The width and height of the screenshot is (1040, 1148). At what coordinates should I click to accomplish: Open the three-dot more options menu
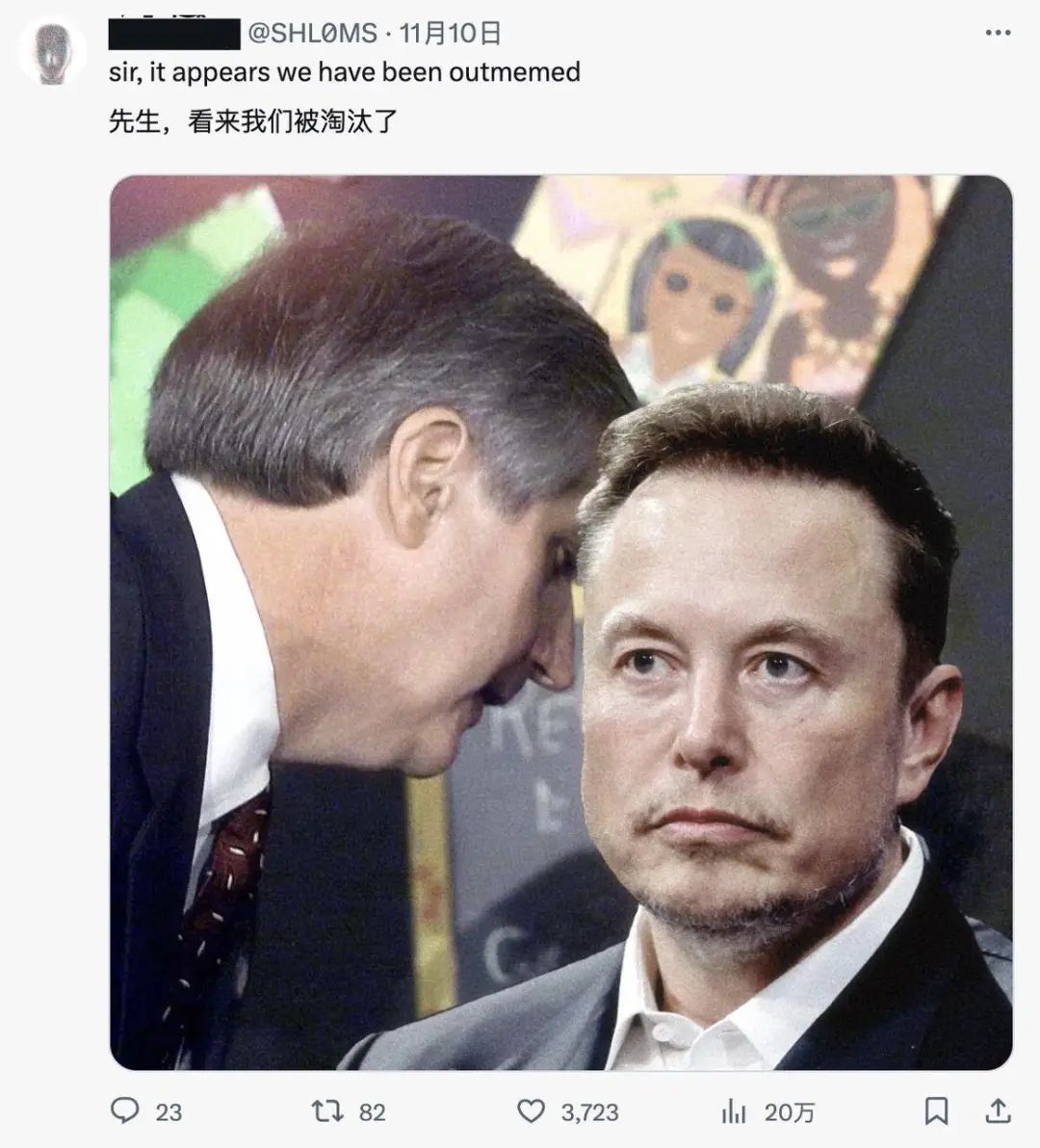click(x=999, y=32)
